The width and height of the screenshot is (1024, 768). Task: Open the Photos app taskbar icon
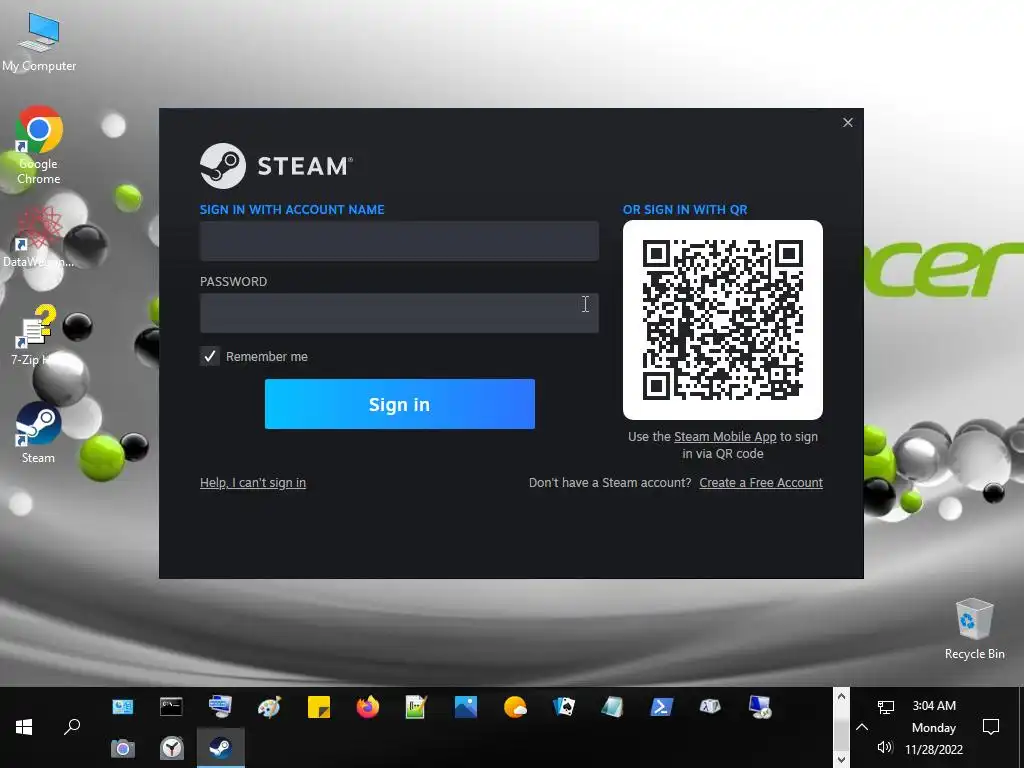pyautogui.click(x=466, y=707)
